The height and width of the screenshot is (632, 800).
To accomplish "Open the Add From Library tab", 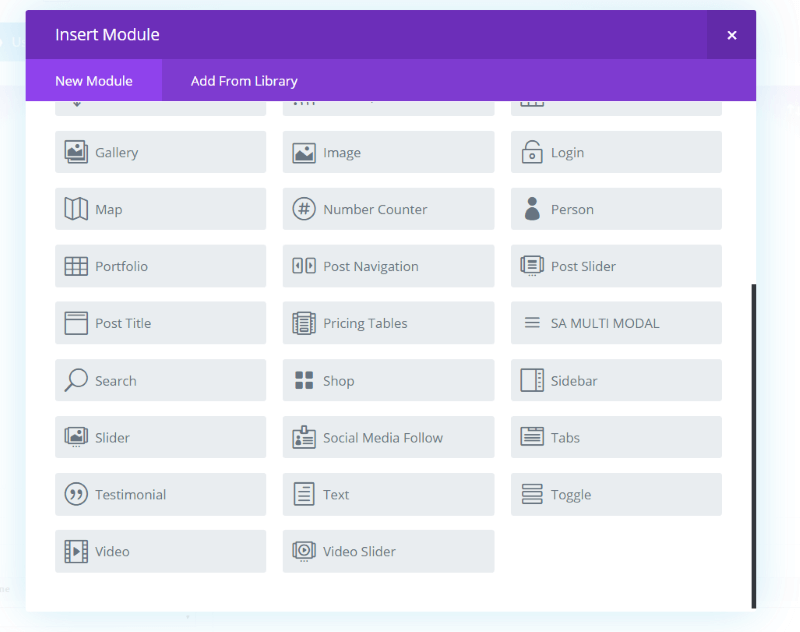I will click(244, 81).
